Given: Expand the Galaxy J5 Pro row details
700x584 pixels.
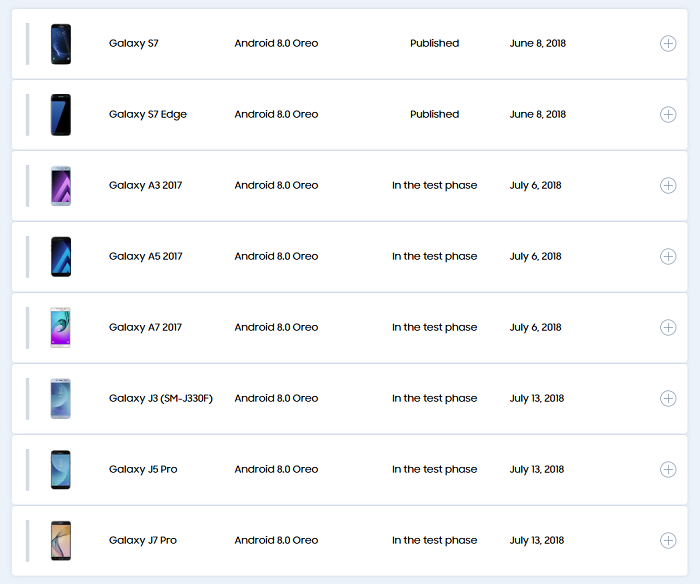Looking at the screenshot, I should point(668,469).
